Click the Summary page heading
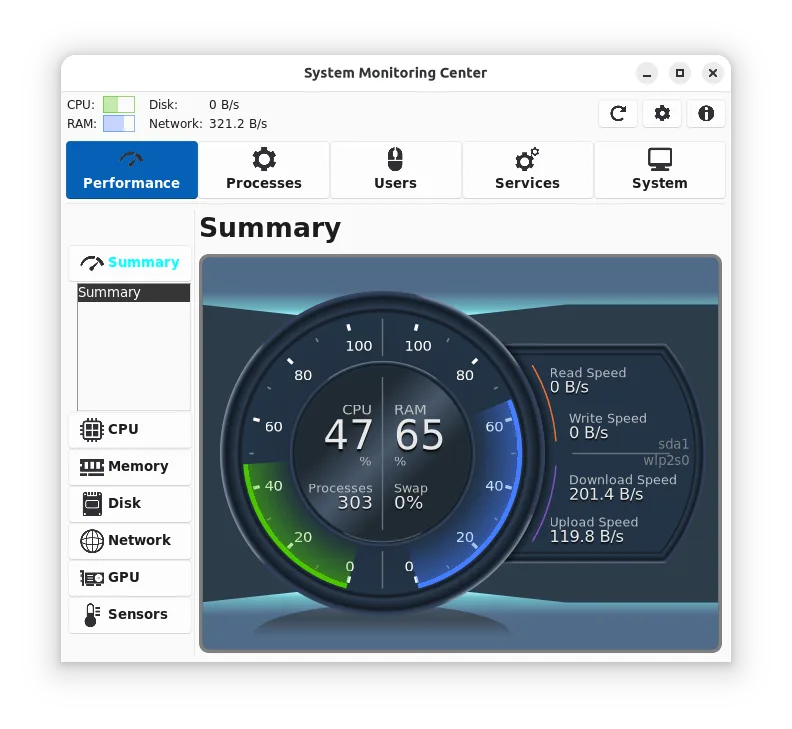The width and height of the screenshot is (792, 729). [x=270, y=228]
